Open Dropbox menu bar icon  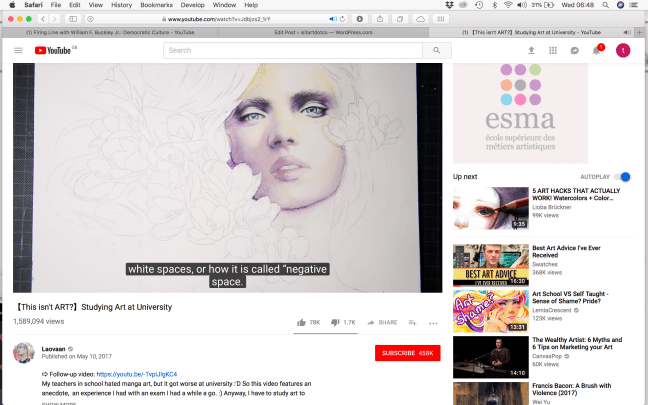pos(450,5)
